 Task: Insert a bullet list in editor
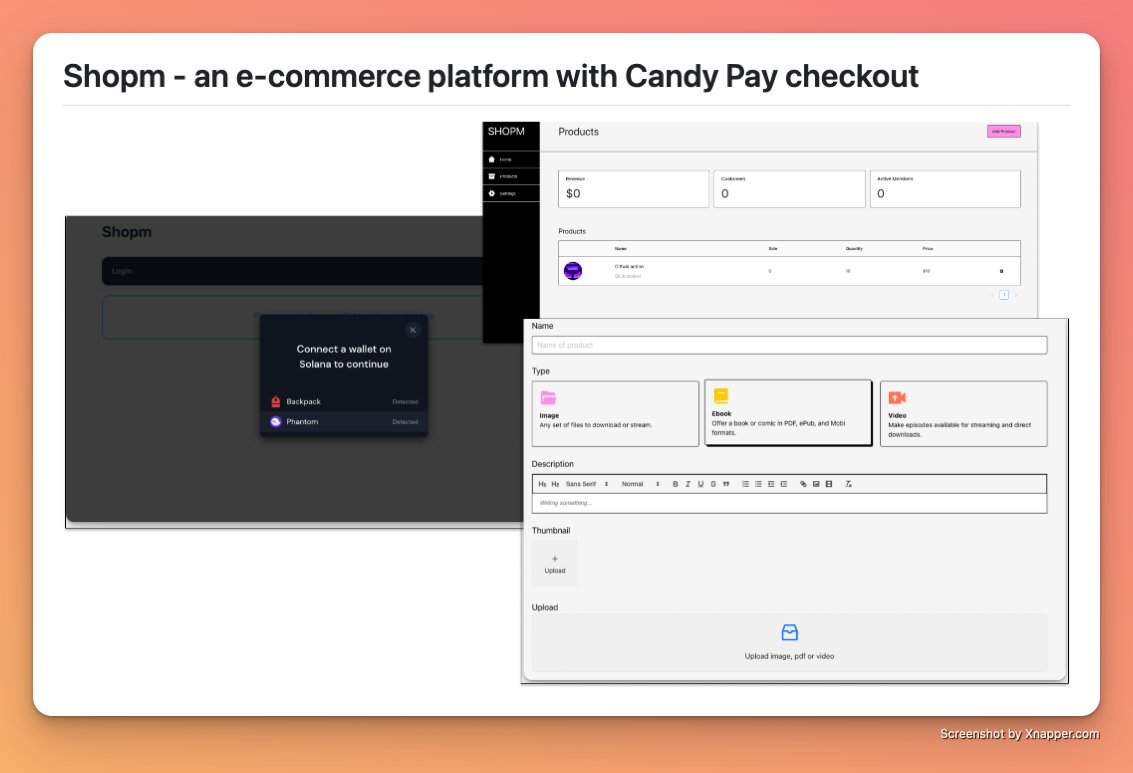758,484
